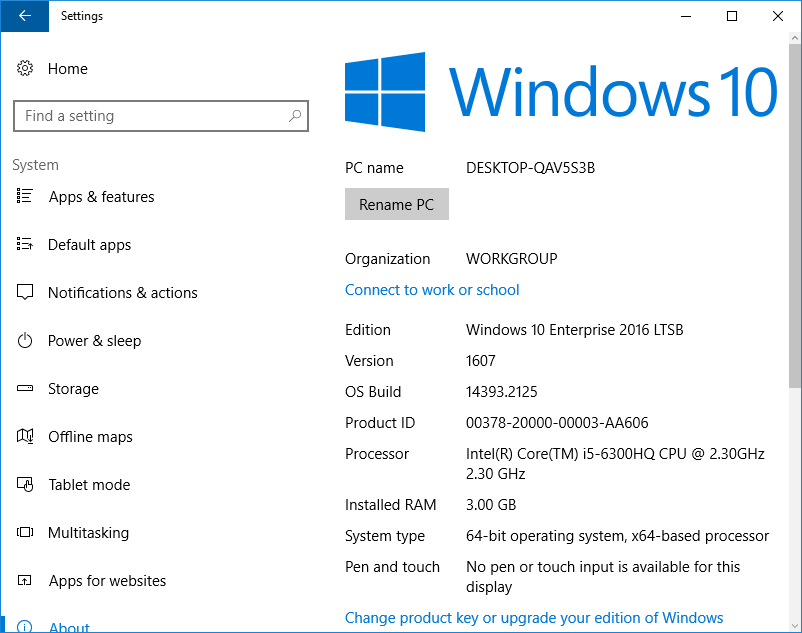Click the Notifications & actions speech icon
The height and width of the screenshot is (633, 802).
click(x=25, y=292)
